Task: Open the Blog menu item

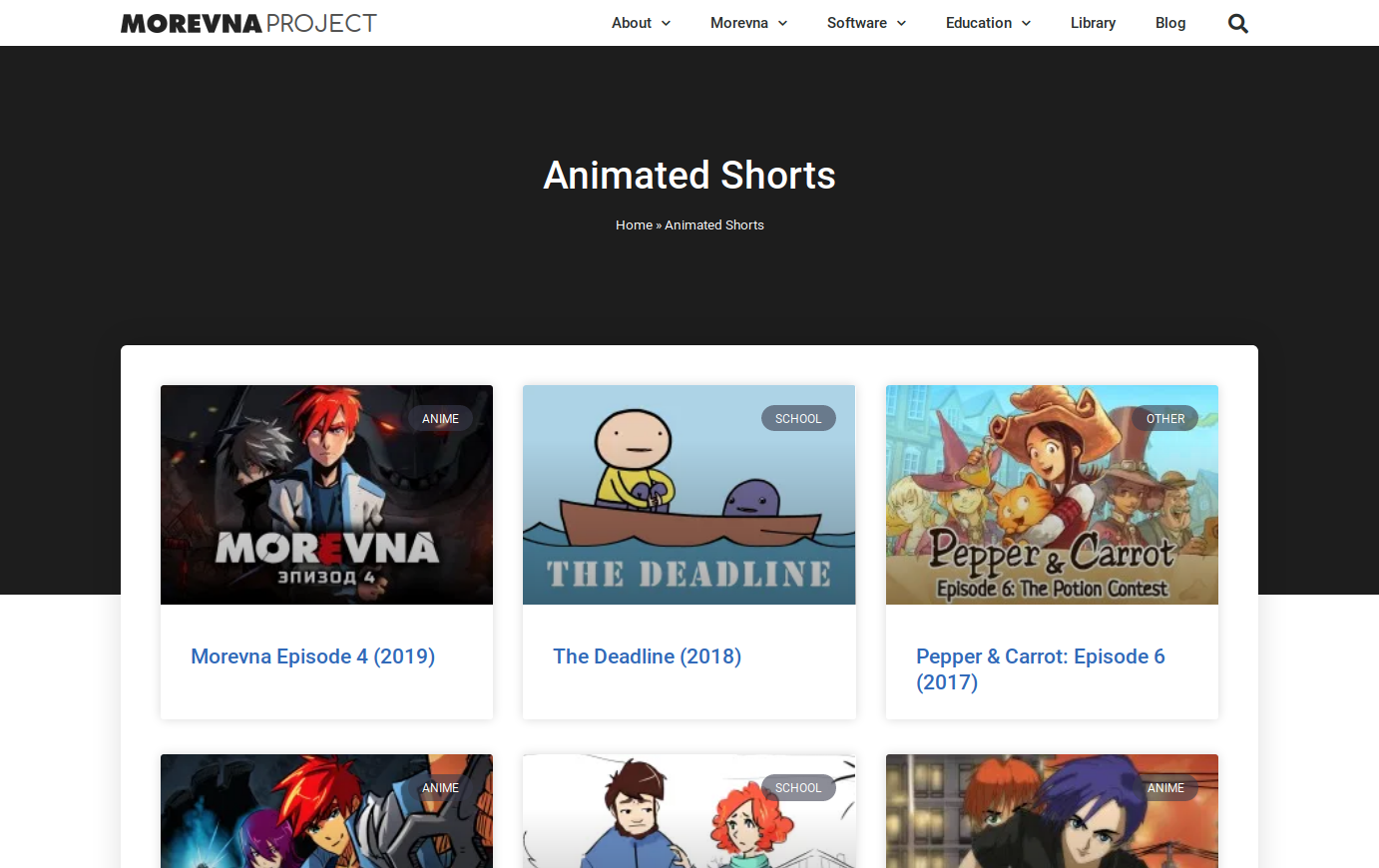Action: click(x=1169, y=23)
